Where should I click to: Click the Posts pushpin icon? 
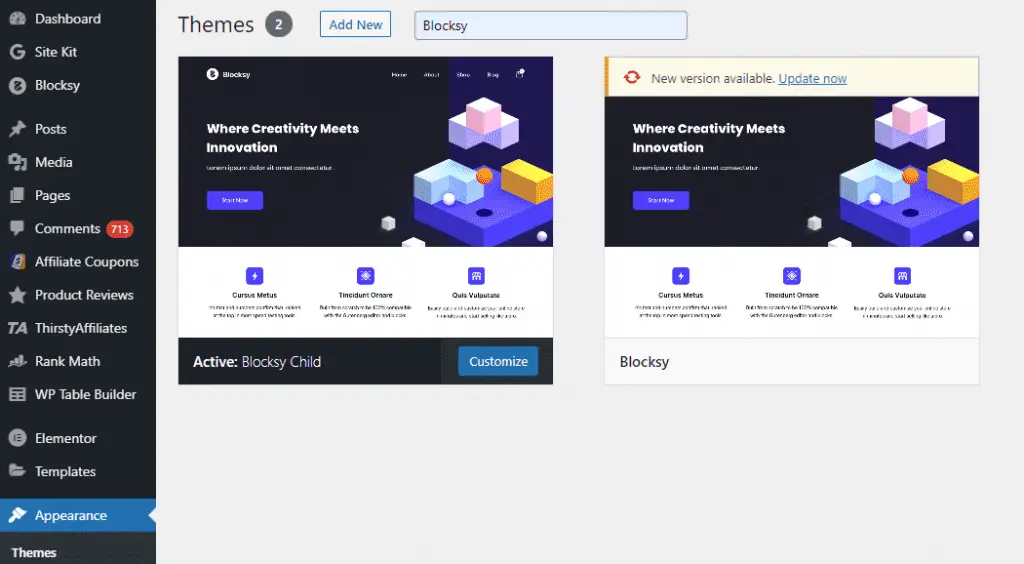18,129
